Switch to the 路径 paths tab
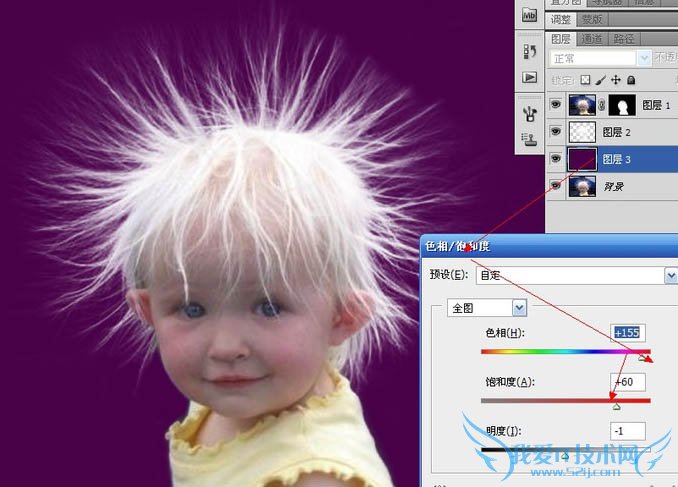 (624, 39)
